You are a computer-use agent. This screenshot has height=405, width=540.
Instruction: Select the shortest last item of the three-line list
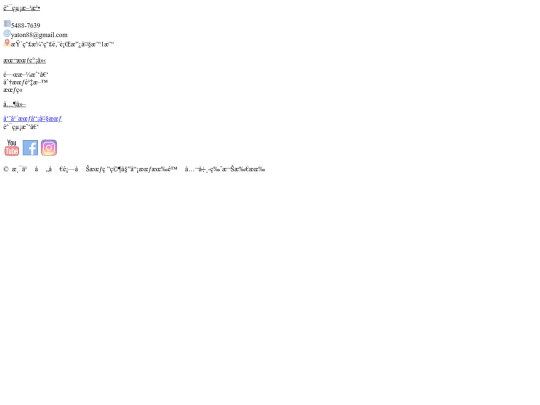[13, 90]
